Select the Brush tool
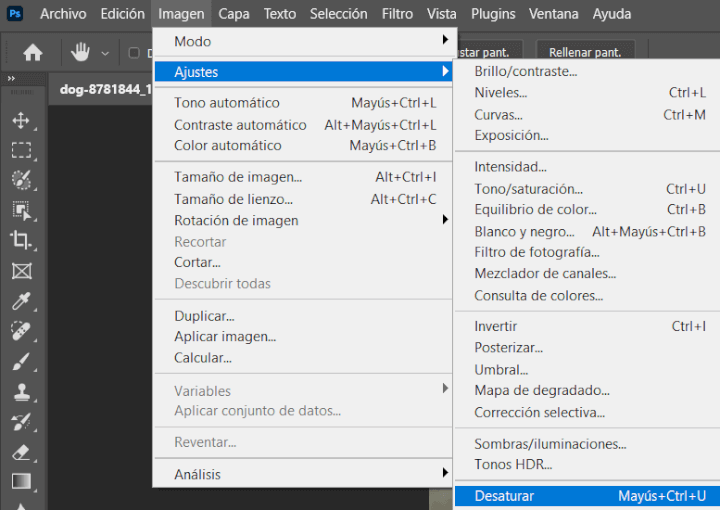 point(21,361)
